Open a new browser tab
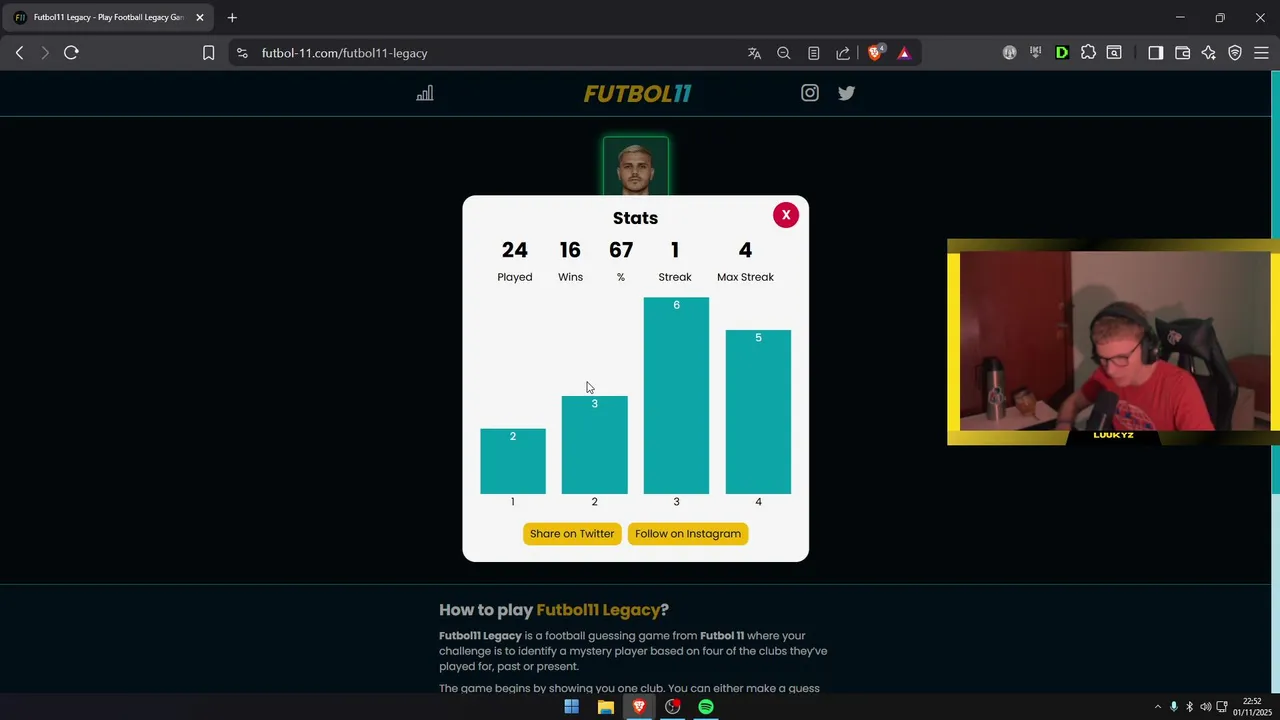Image resolution: width=1280 pixels, height=720 pixels. tap(232, 17)
